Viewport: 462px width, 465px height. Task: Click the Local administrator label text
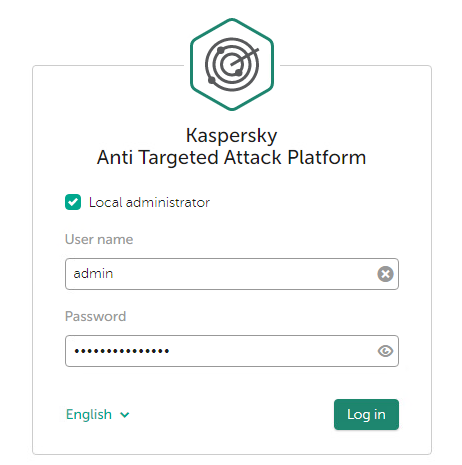coord(149,202)
